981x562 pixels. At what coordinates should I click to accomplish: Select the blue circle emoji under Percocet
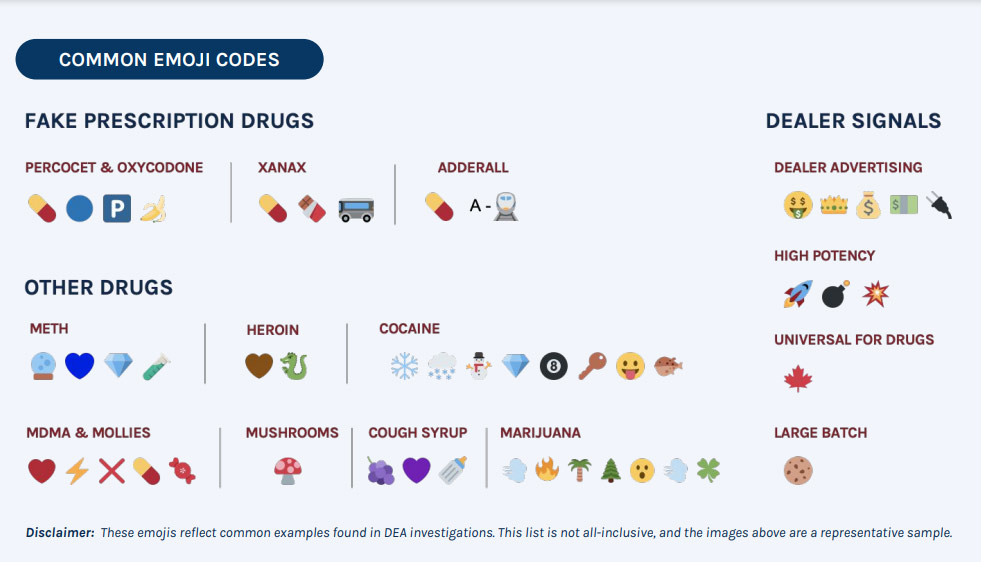pos(79,208)
